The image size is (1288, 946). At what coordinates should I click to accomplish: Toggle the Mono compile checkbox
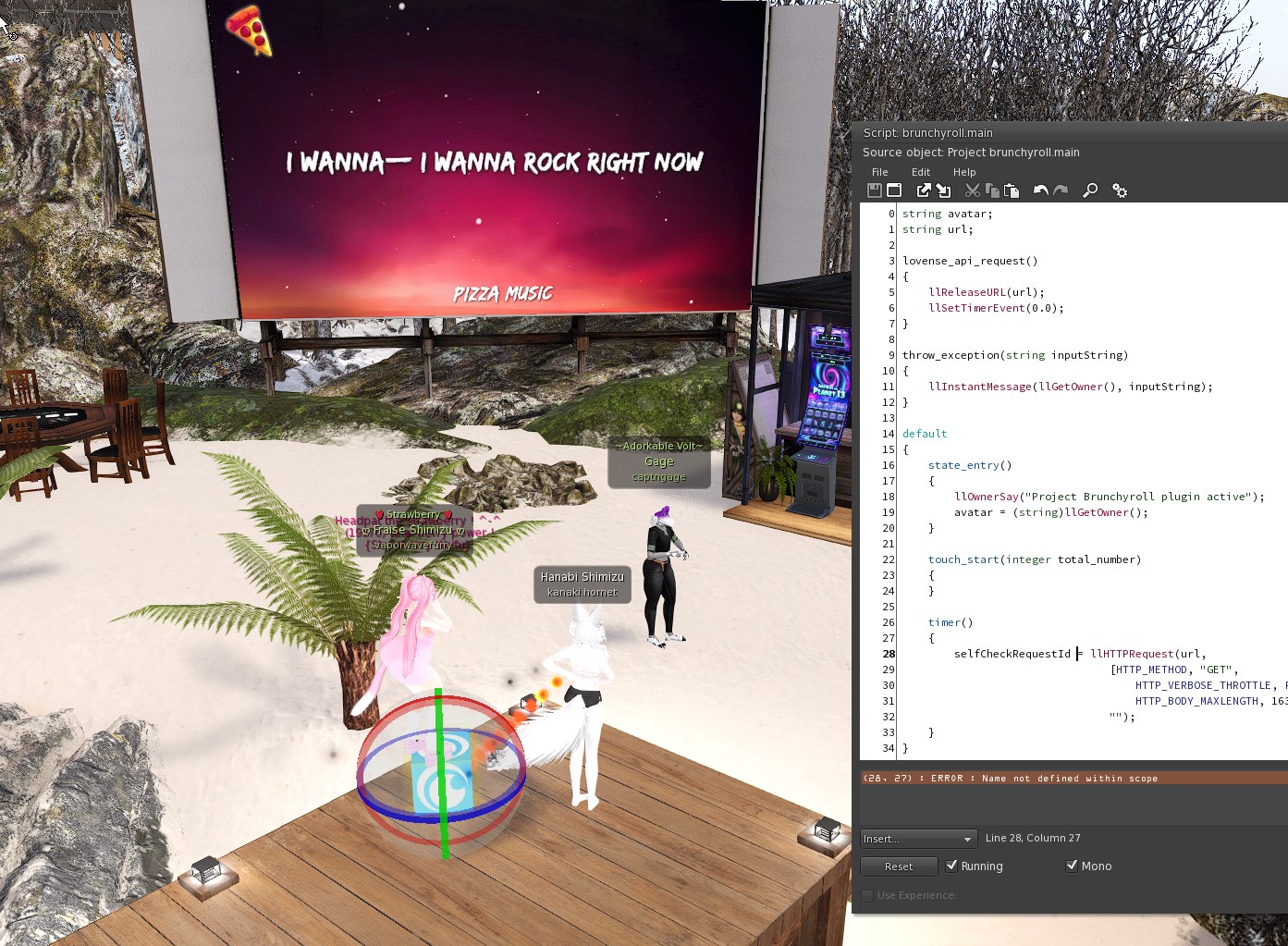coord(1072,866)
